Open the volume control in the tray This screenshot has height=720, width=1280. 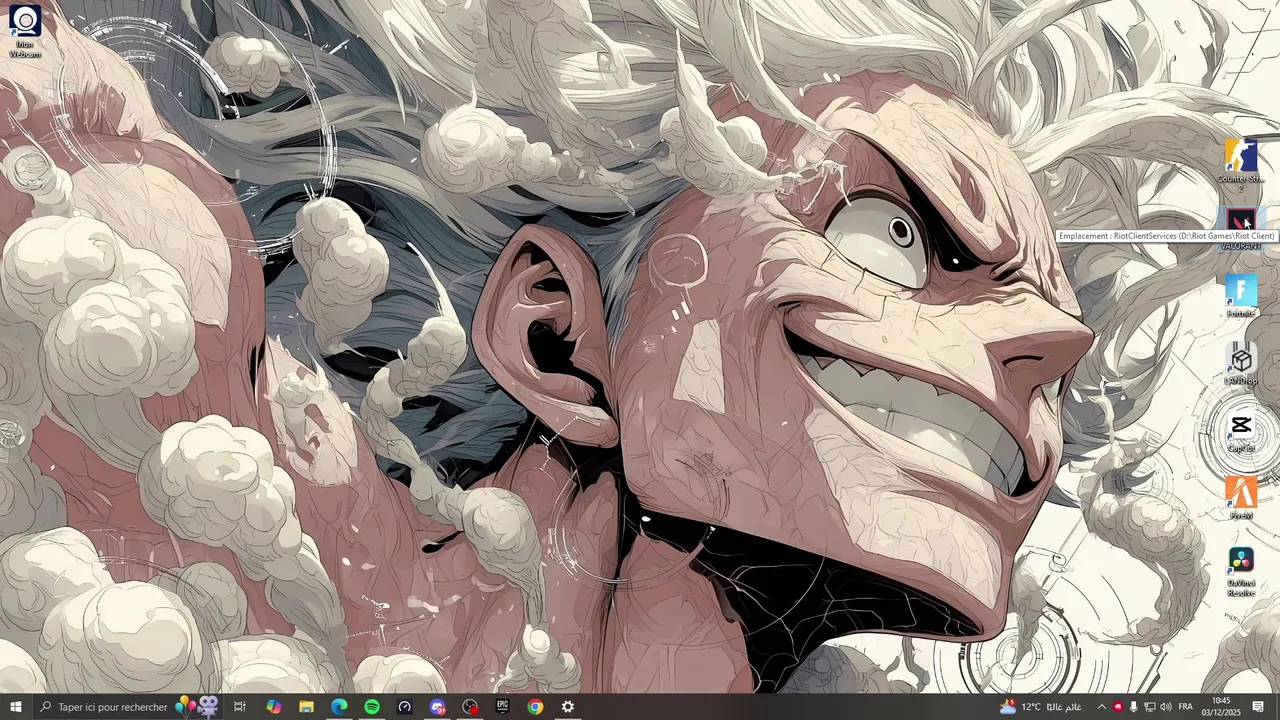1165,707
